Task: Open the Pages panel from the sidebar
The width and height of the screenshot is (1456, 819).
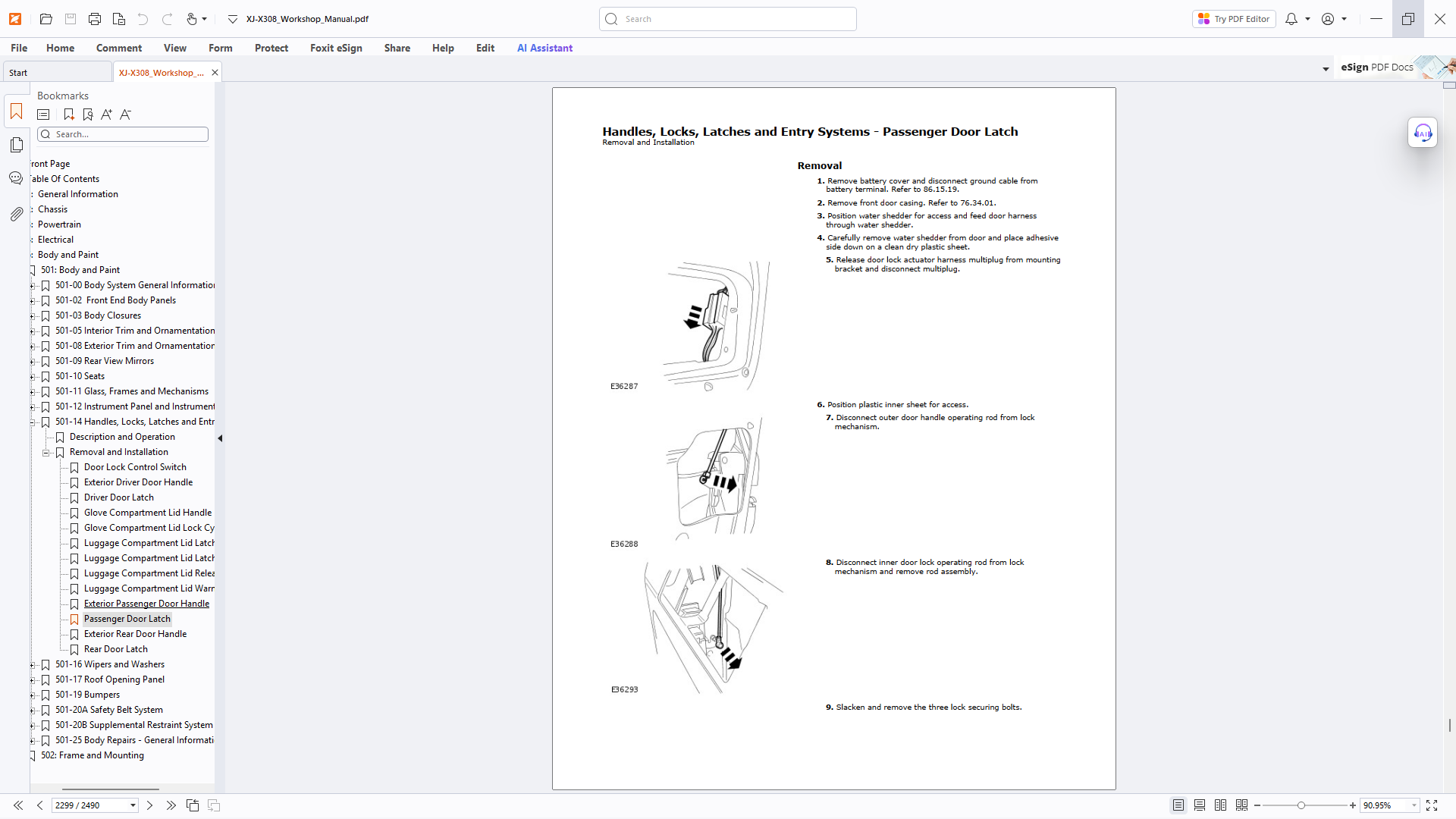Action: tap(16, 146)
